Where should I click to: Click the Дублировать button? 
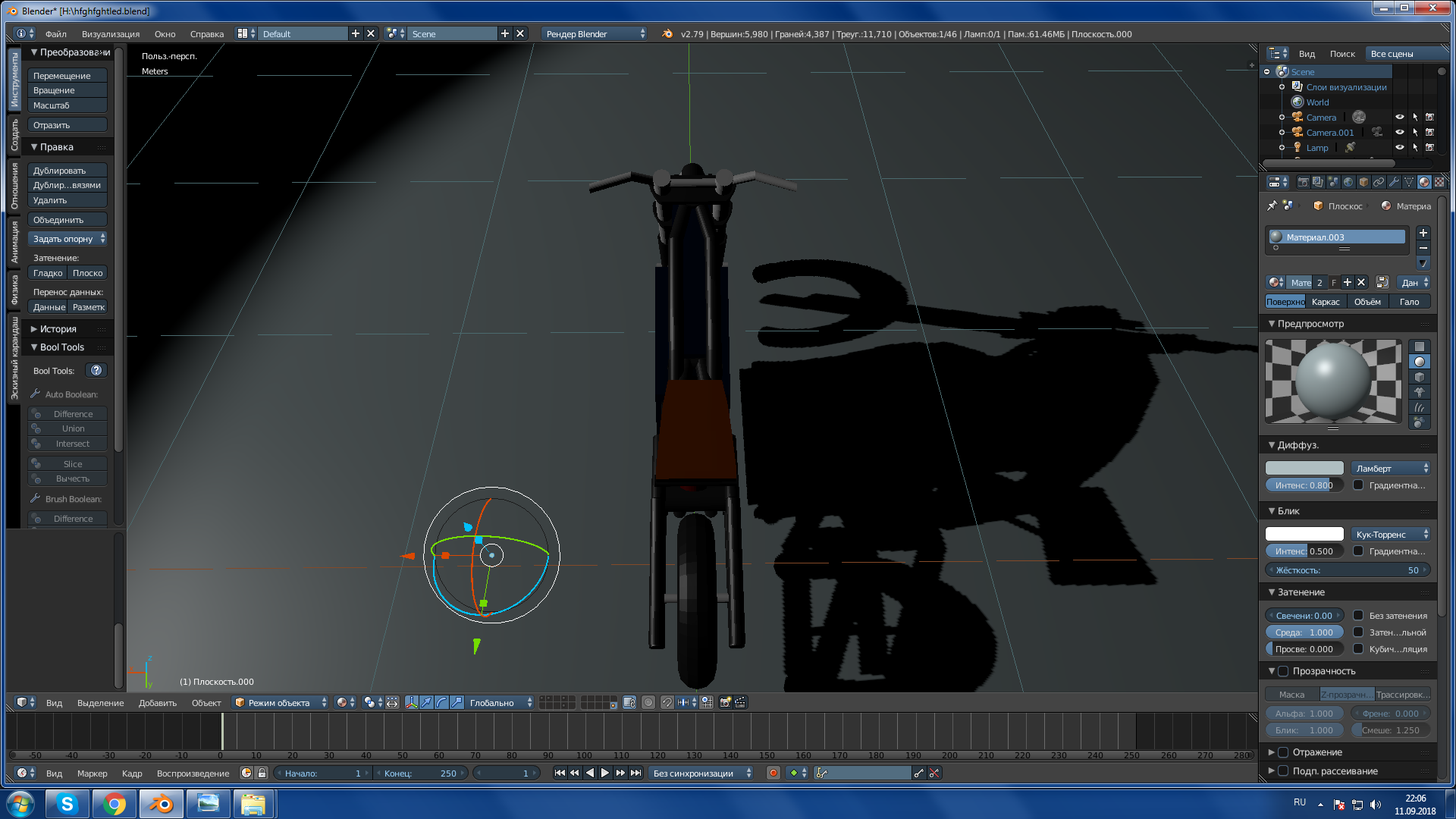(67, 171)
